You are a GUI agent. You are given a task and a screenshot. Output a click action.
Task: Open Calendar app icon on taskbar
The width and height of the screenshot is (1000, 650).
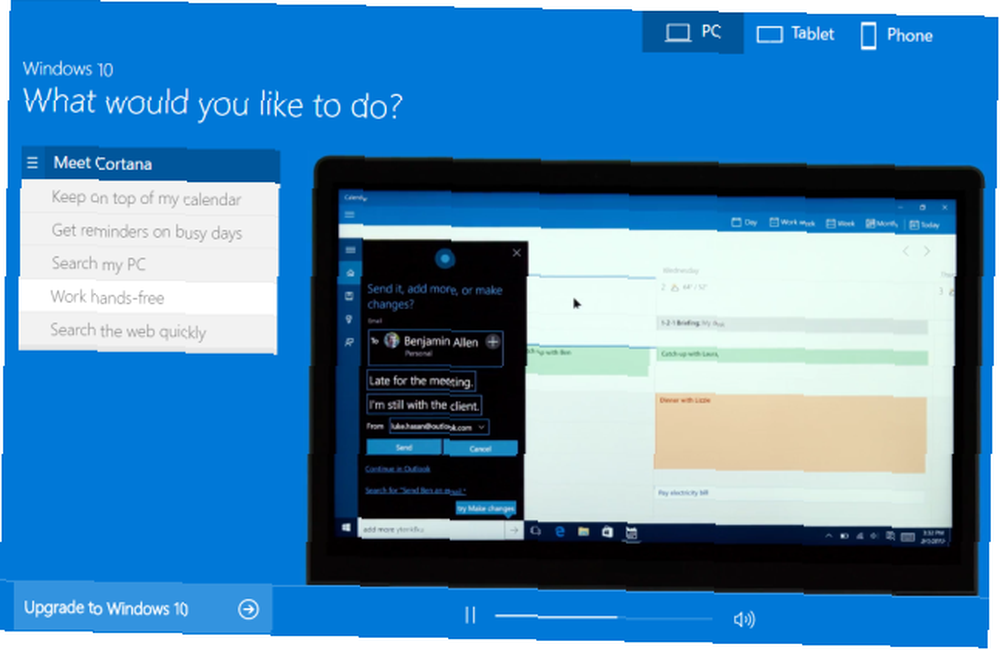(x=631, y=533)
